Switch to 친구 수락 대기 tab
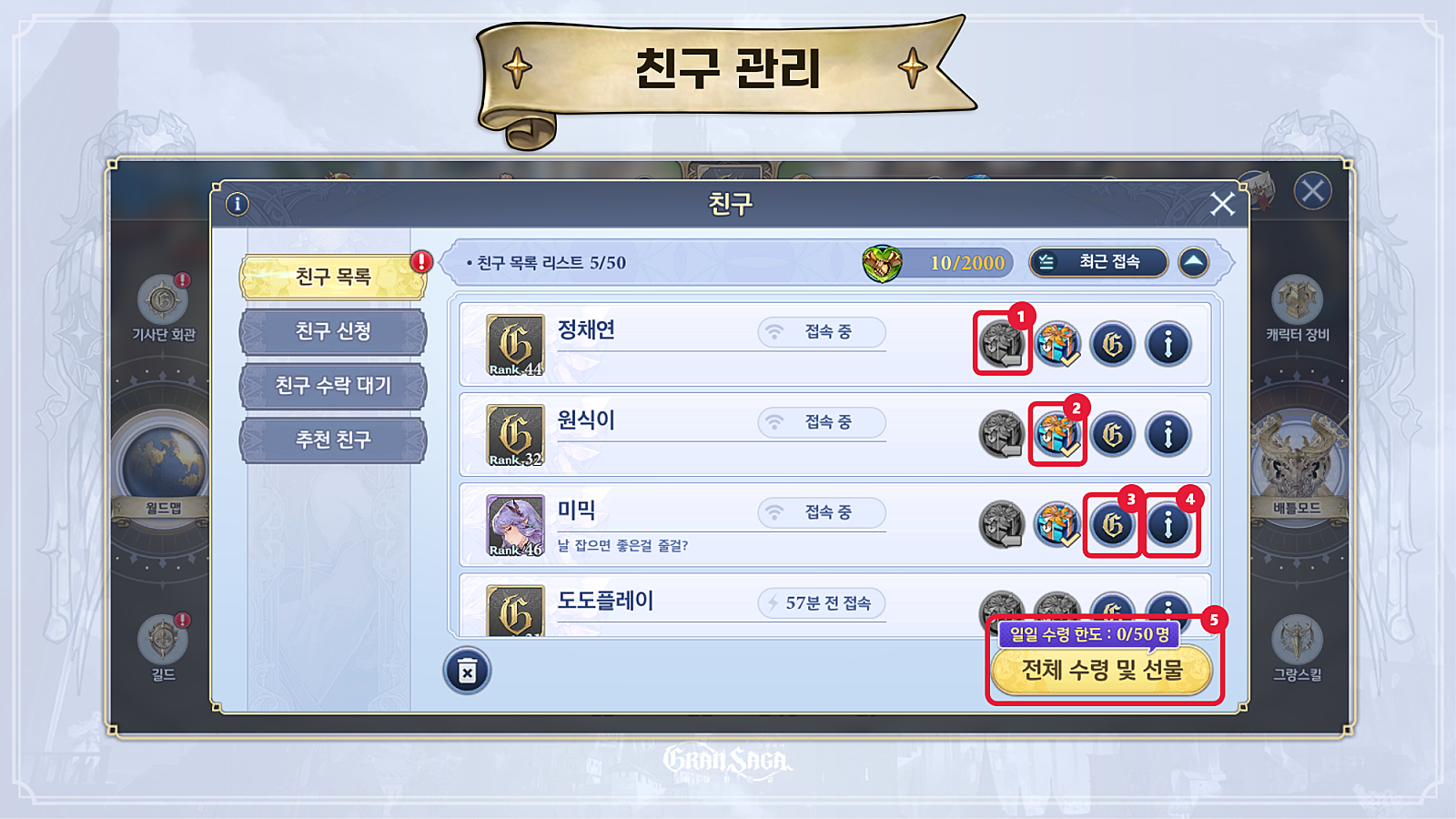Image resolution: width=1456 pixels, height=819 pixels. 333,386
